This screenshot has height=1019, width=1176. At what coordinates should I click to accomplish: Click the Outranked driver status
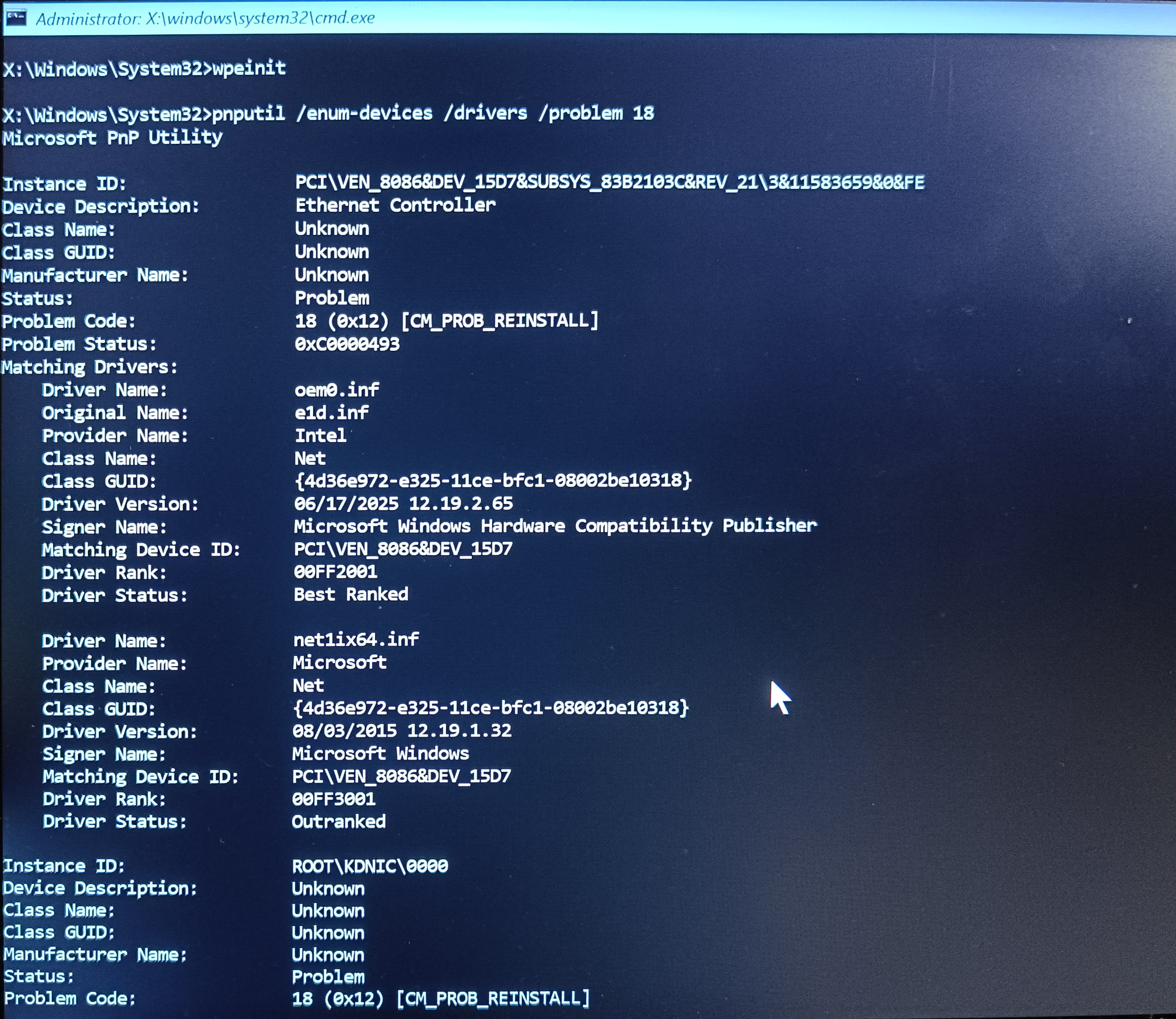[338, 821]
